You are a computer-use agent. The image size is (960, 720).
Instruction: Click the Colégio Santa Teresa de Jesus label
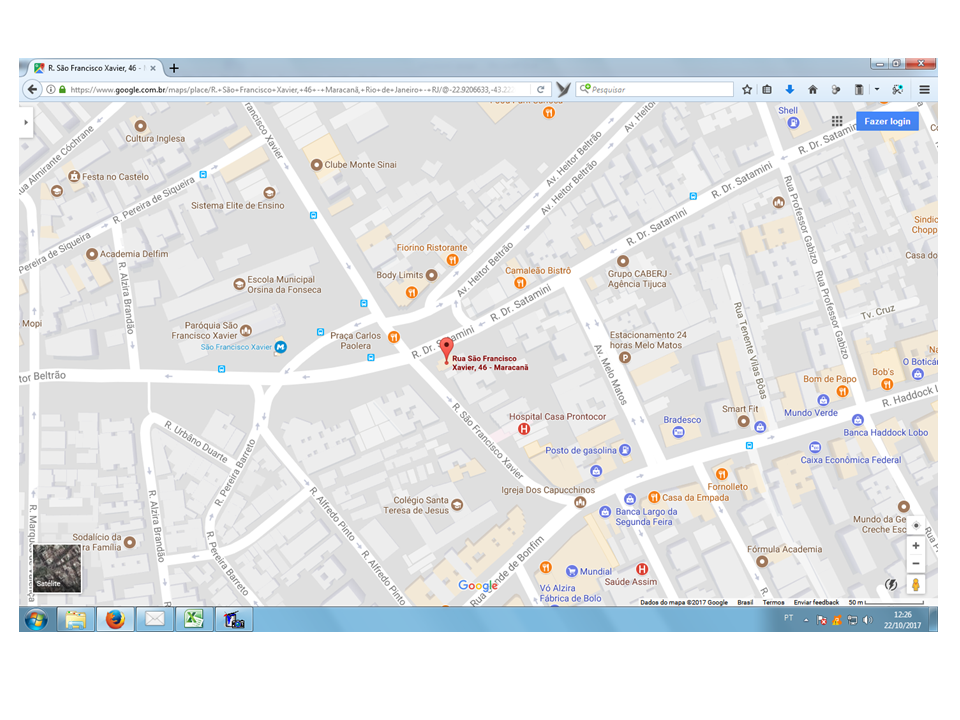point(416,505)
